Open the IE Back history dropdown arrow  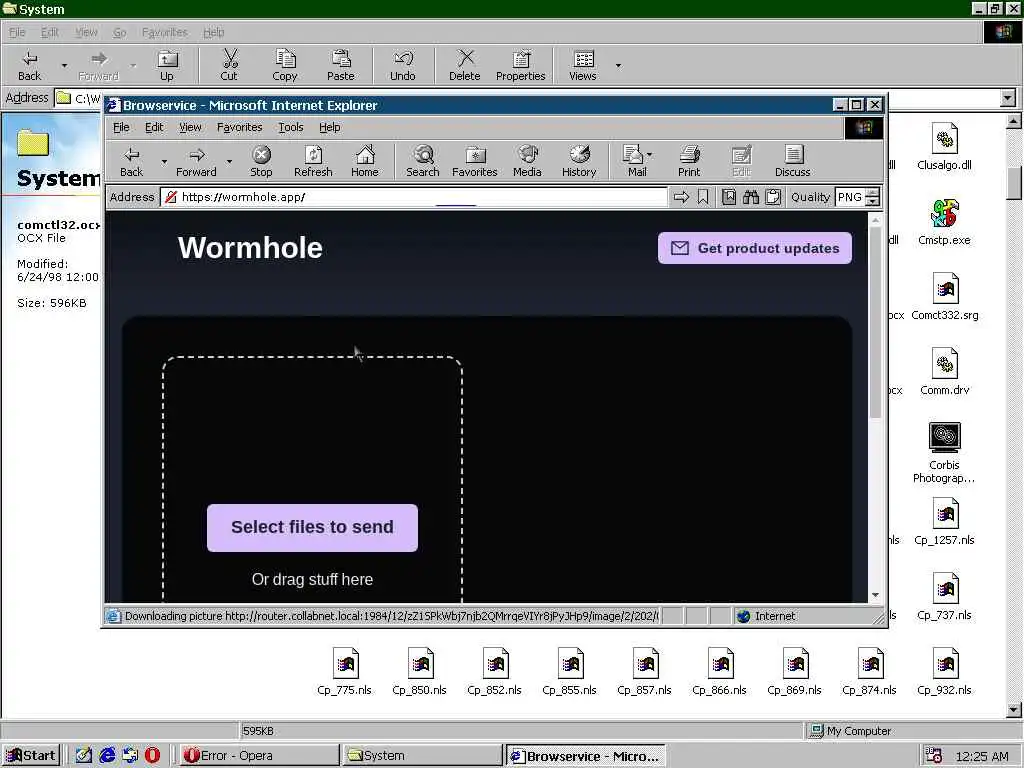pos(164,161)
